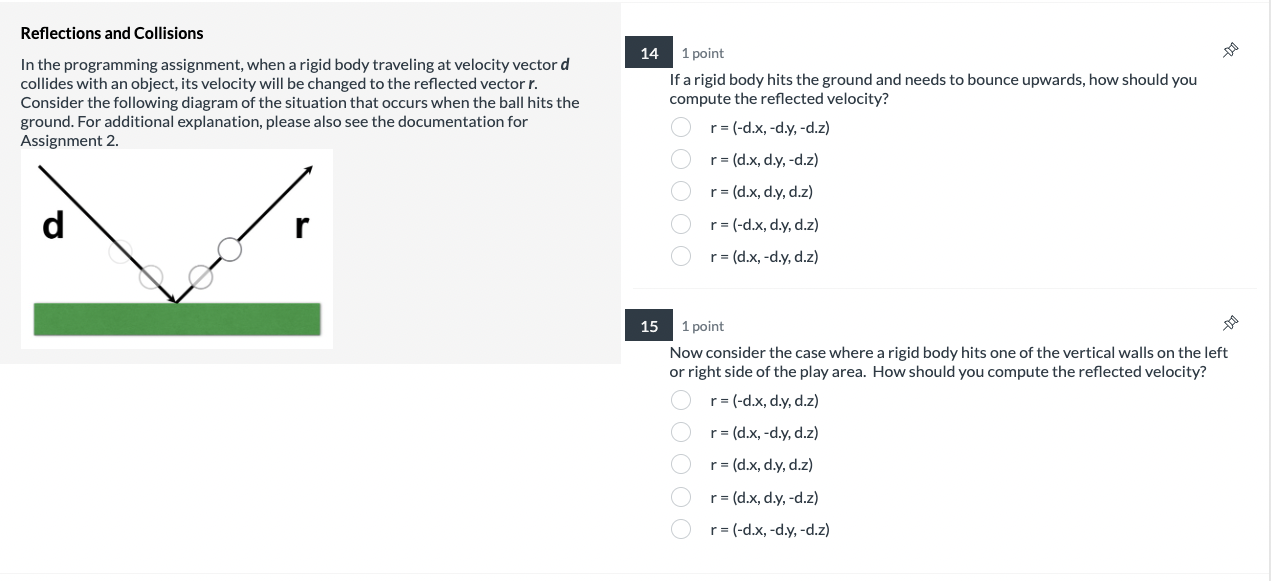Click the question 14 number badge
The width and height of the screenshot is (1271, 581).
click(648, 52)
